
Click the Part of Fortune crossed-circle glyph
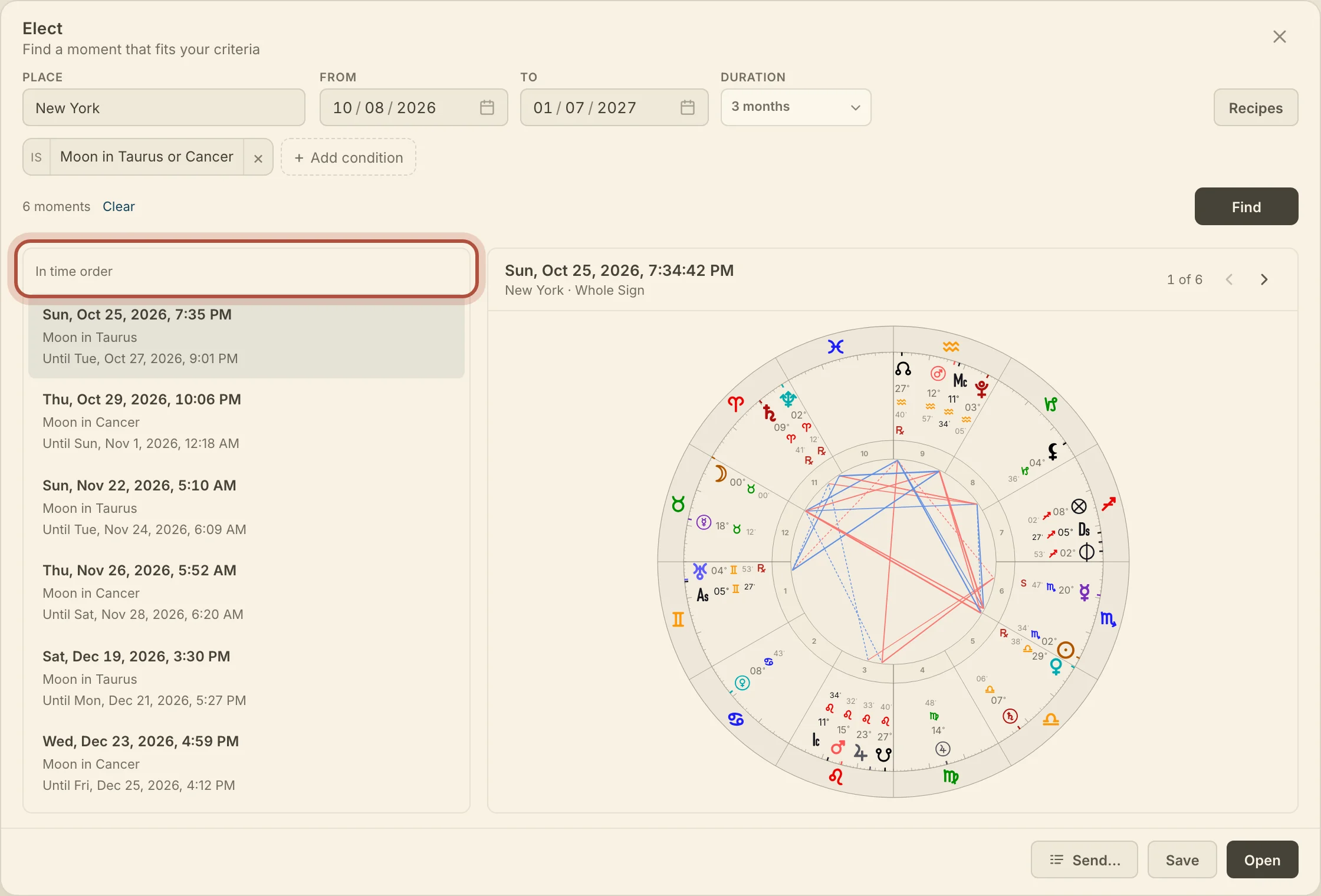coord(1079,506)
